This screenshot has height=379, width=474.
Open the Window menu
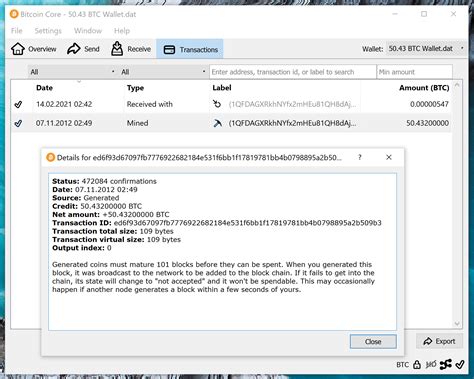tap(88, 31)
